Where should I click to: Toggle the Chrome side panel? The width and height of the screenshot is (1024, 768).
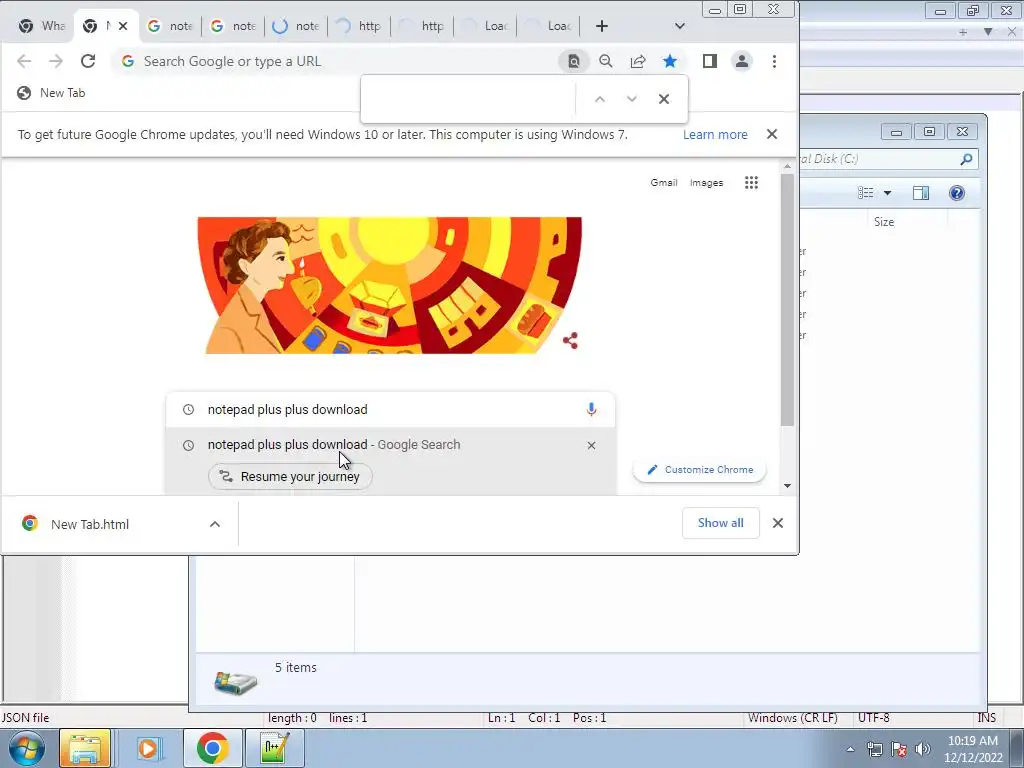click(x=710, y=61)
